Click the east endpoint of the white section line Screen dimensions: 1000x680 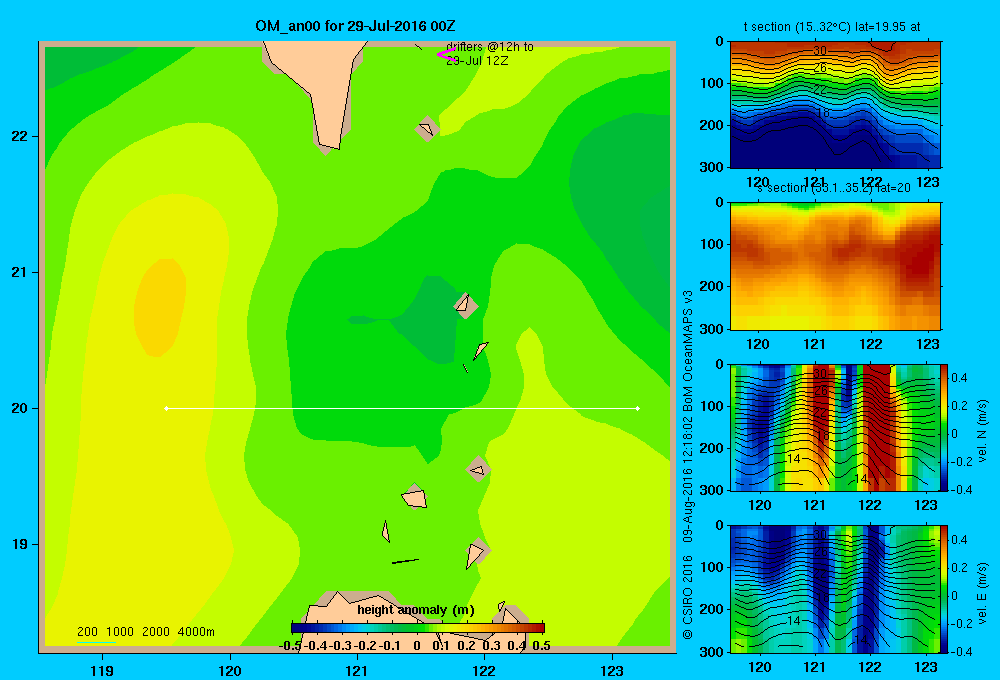638,408
